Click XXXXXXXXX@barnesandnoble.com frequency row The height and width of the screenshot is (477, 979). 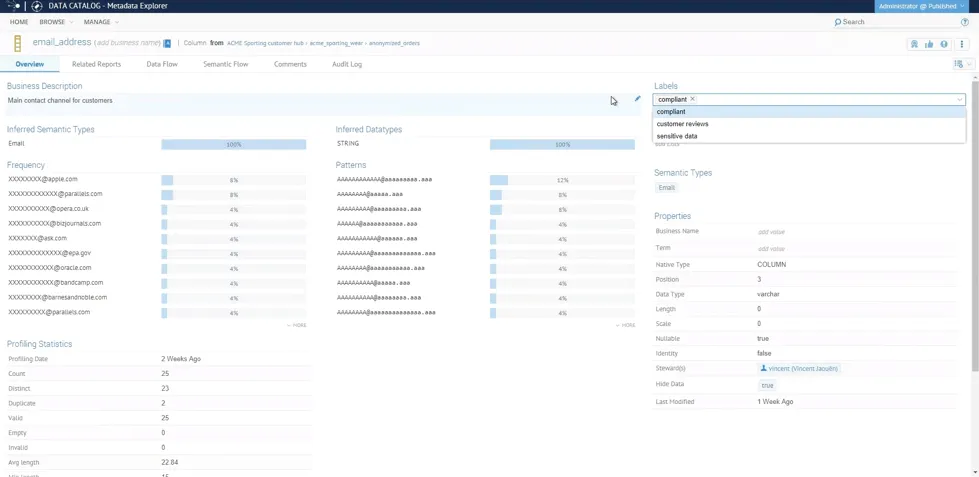tap(157, 297)
